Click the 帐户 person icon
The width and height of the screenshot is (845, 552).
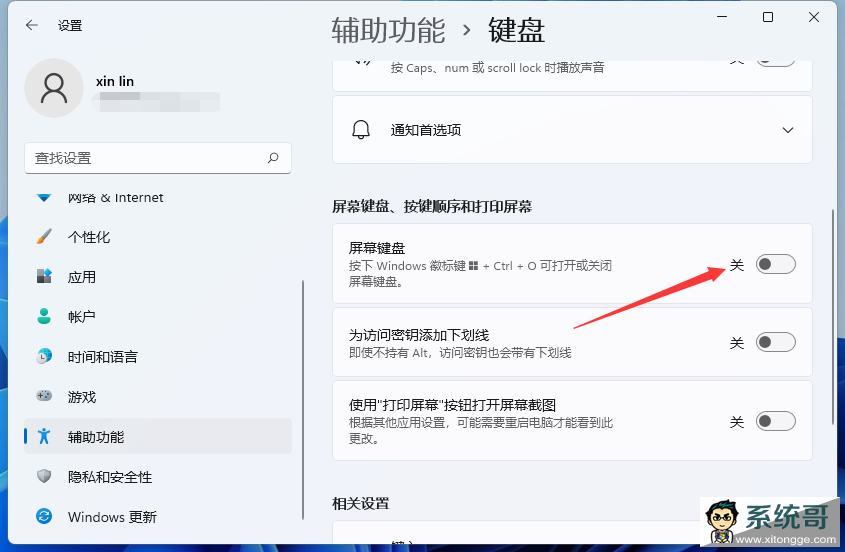point(44,316)
